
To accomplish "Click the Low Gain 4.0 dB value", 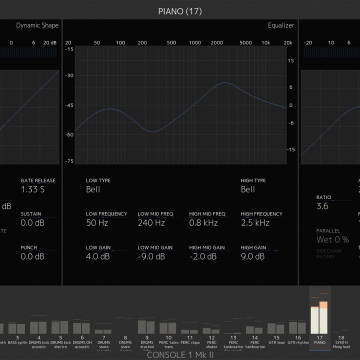I will tap(99, 257).
